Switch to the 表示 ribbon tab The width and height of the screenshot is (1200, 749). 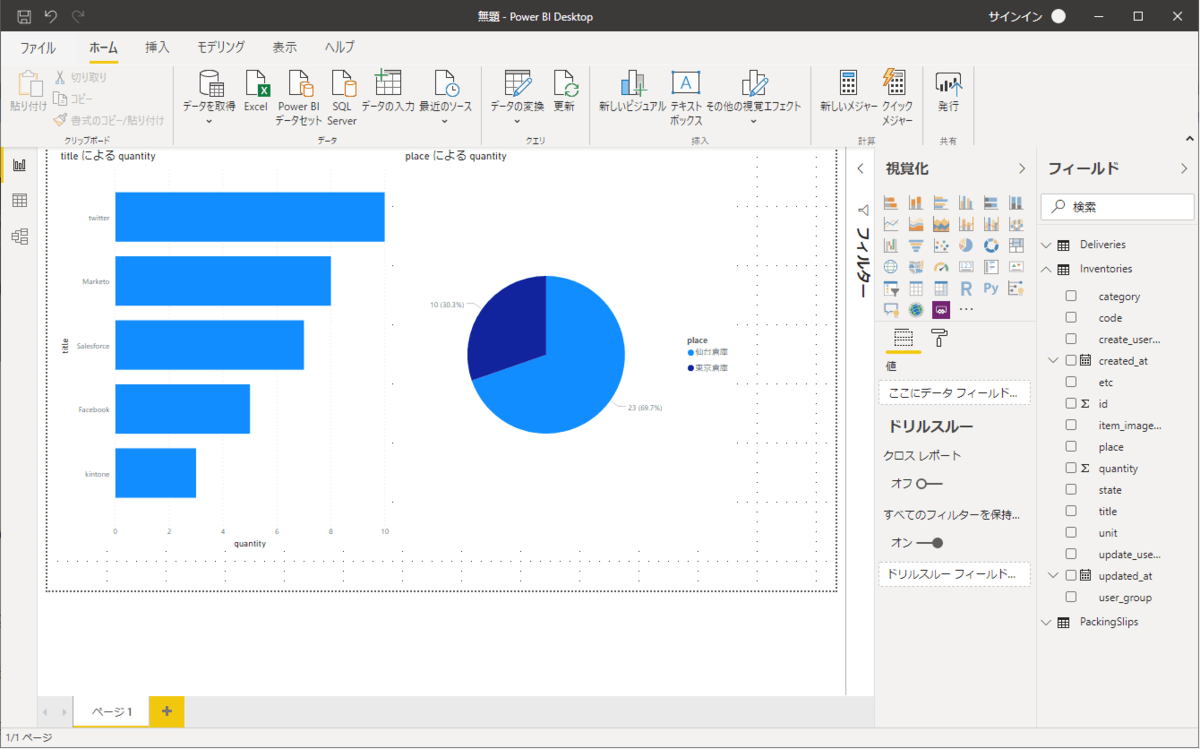click(x=284, y=47)
